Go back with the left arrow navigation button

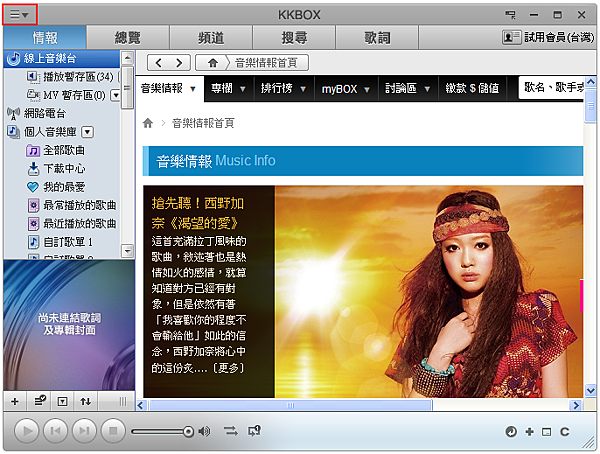tap(158, 63)
